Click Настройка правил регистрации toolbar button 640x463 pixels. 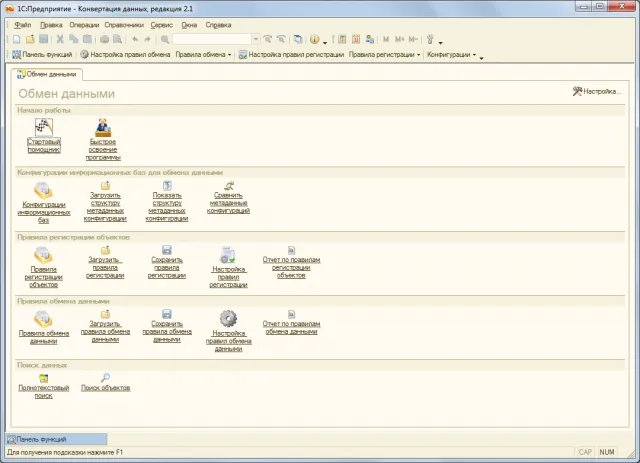click(291, 55)
